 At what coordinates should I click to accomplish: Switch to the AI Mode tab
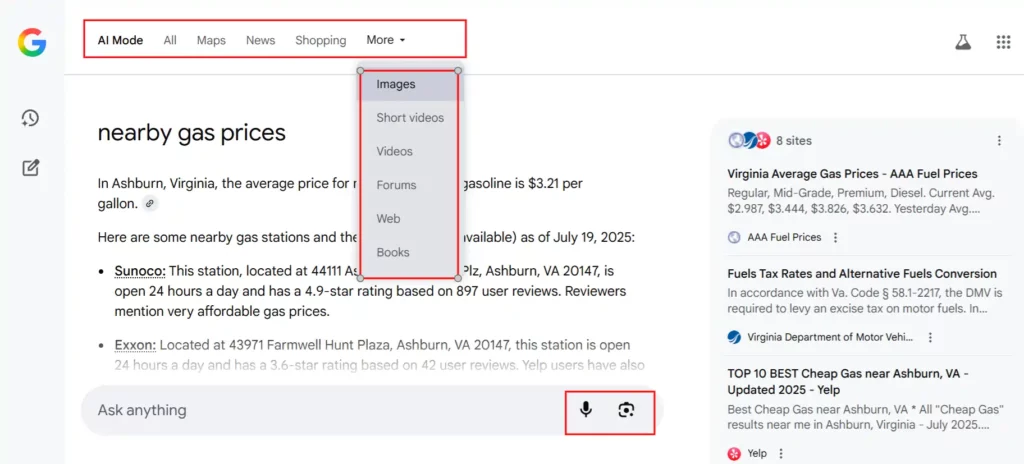tap(120, 40)
